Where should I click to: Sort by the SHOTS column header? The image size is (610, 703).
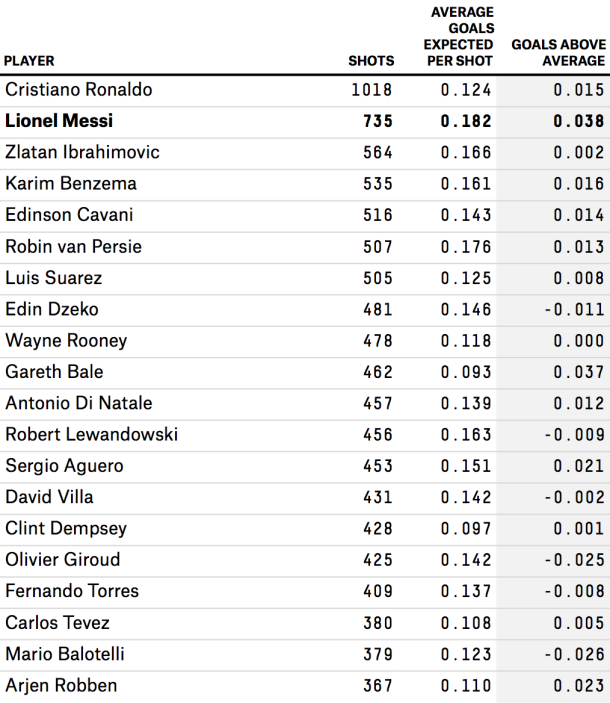tap(371, 61)
